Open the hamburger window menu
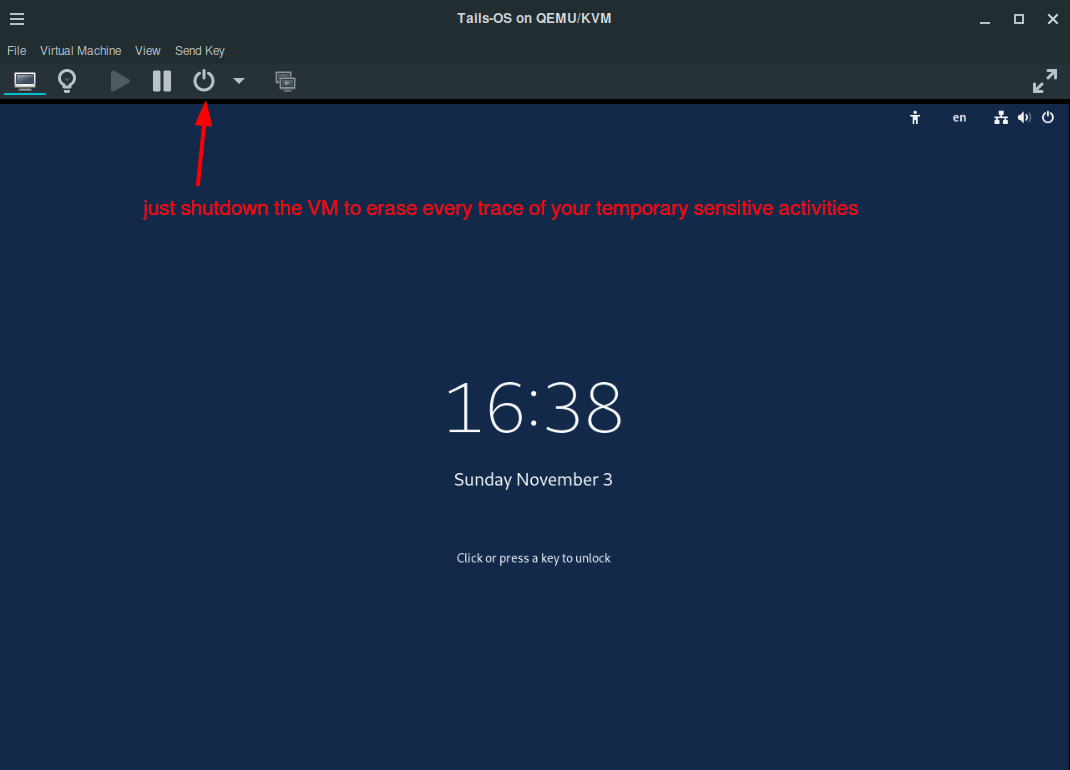The image size is (1070, 770). 17,19
